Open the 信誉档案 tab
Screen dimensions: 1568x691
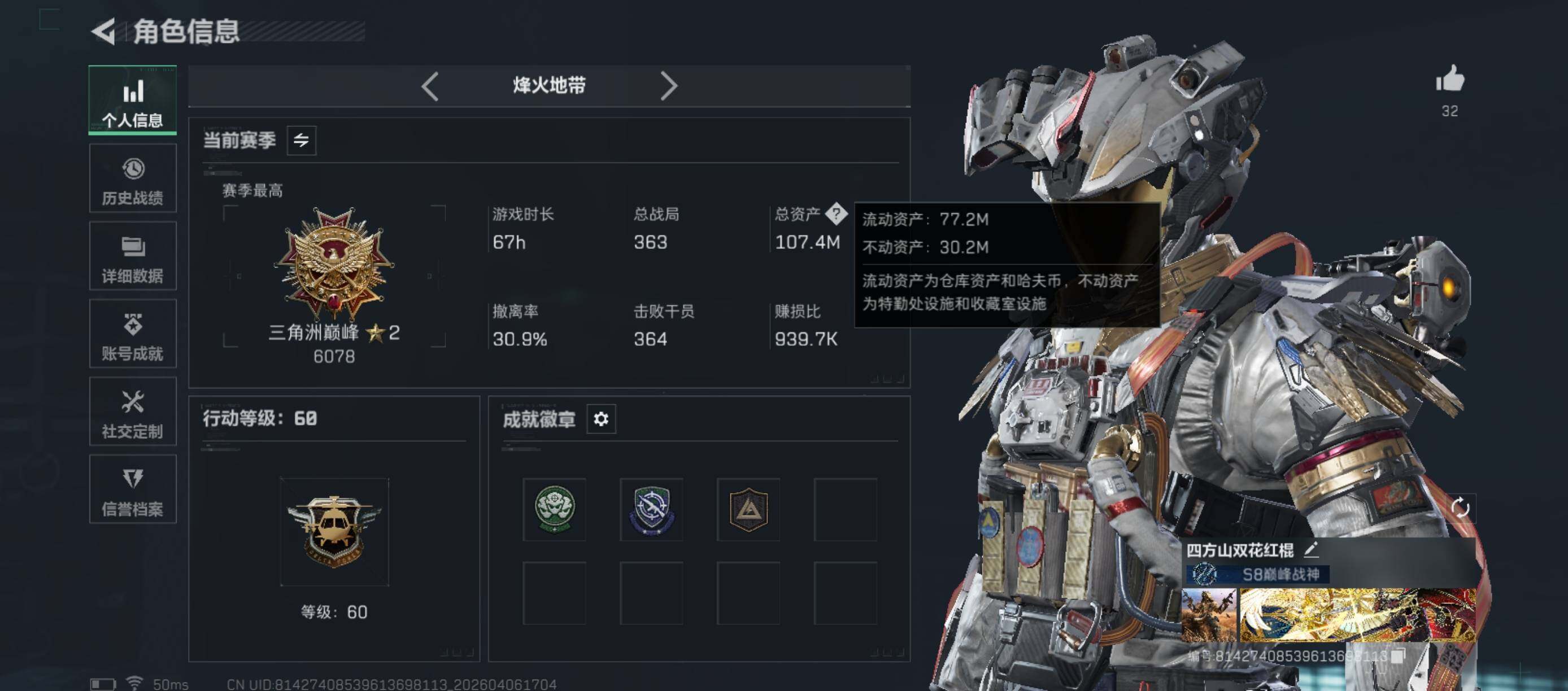coord(133,489)
